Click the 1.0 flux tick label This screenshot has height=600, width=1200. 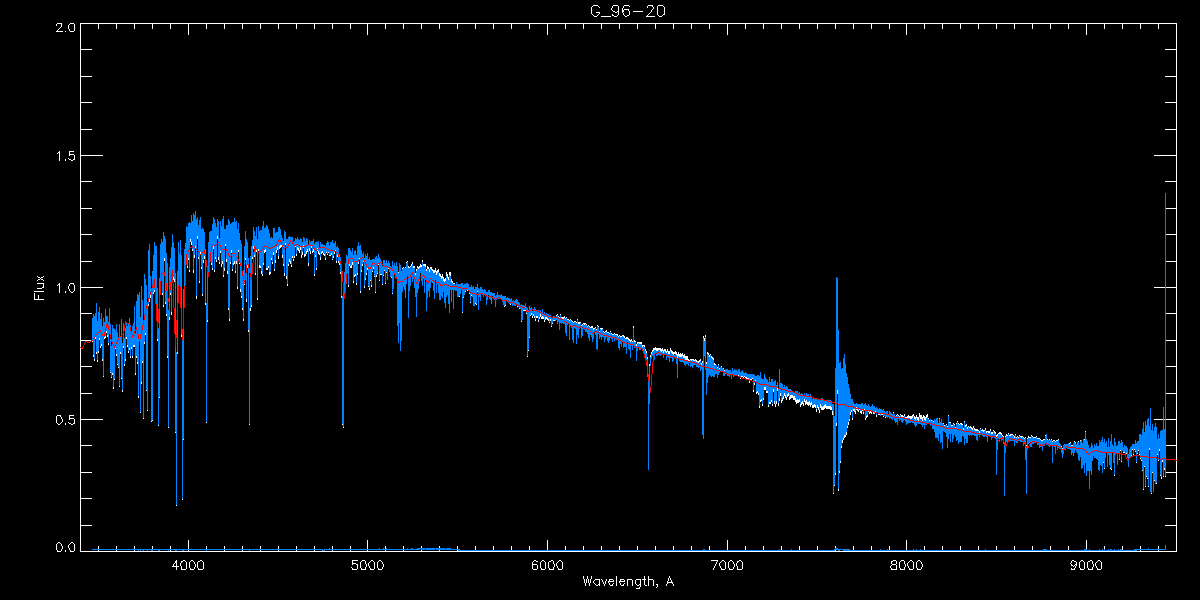62,288
